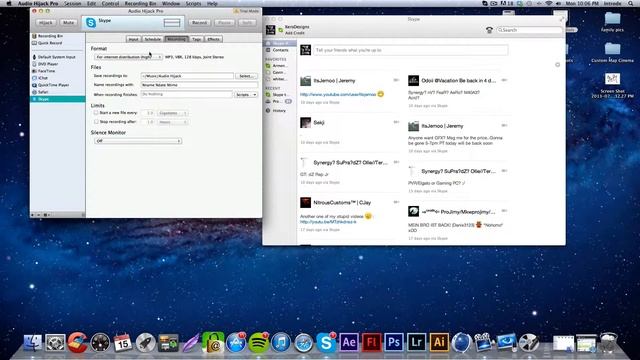640x360 pixels.
Task: Click Add Credit in Skype
Action: coord(294,33)
